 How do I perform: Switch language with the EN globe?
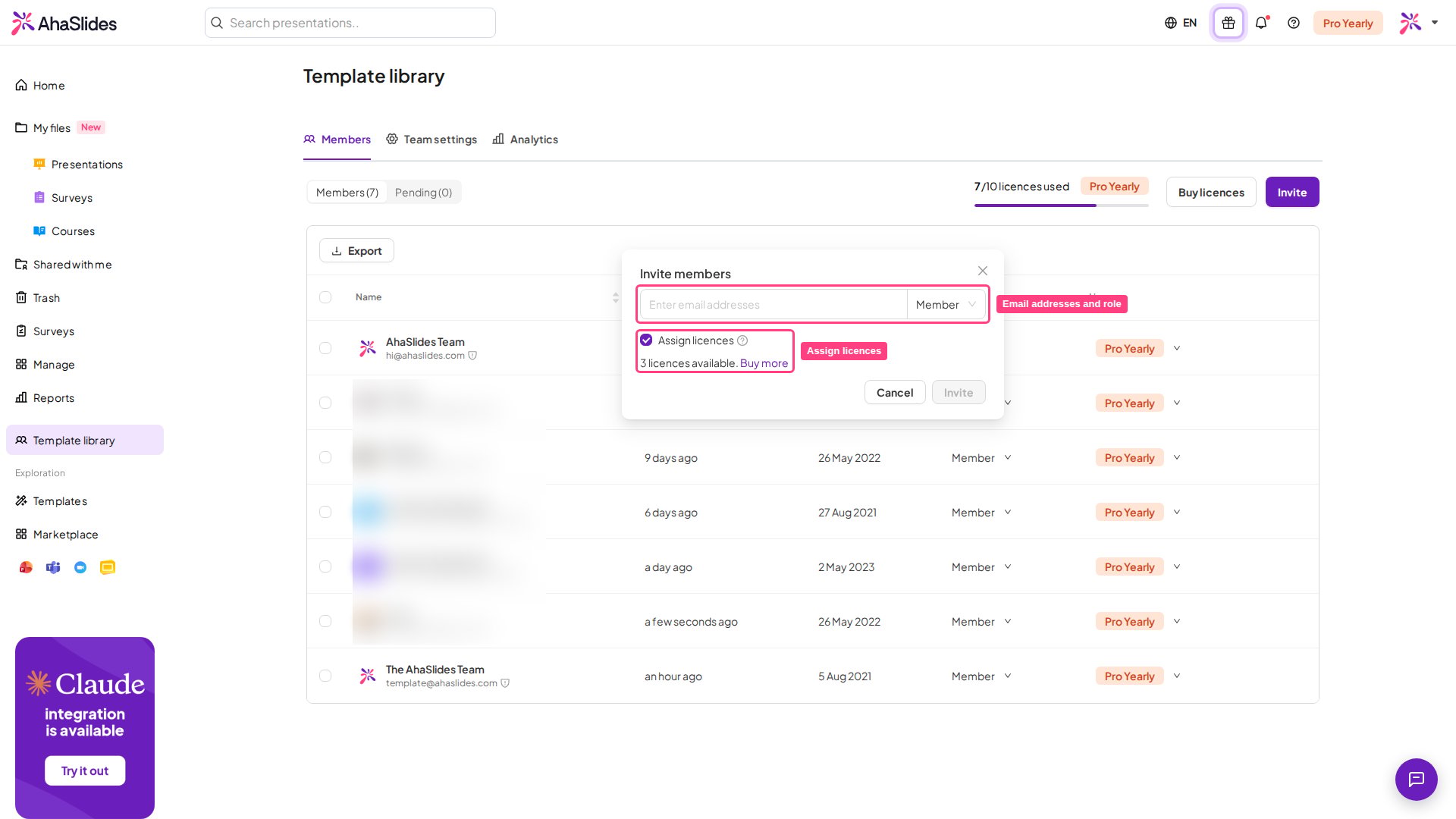click(x=1181, y=23)
